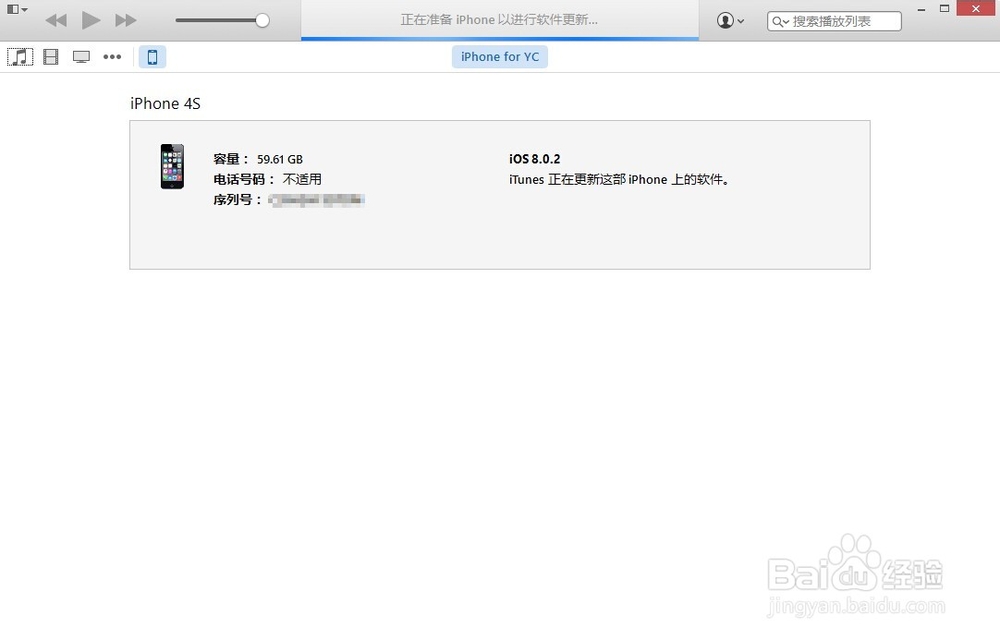This screenshot has height=640, width=1000.
Task: Click the iOS 8.0.2 version label
Action: [x=534, y=159]
